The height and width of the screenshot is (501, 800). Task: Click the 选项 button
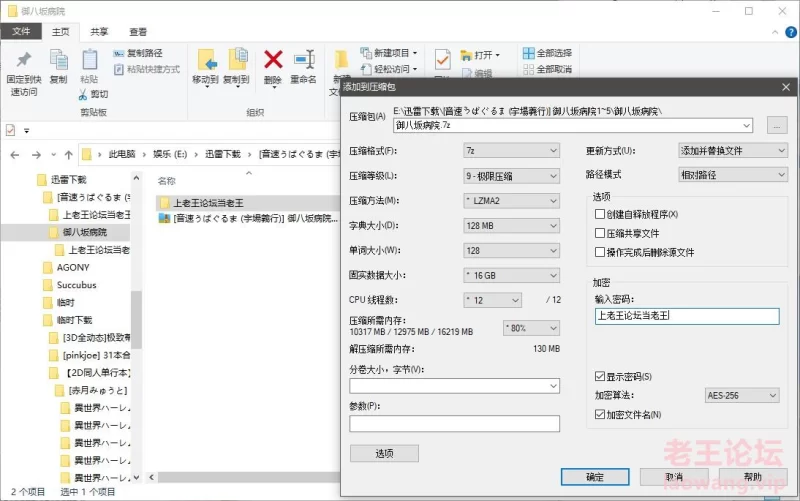[384, 454]
